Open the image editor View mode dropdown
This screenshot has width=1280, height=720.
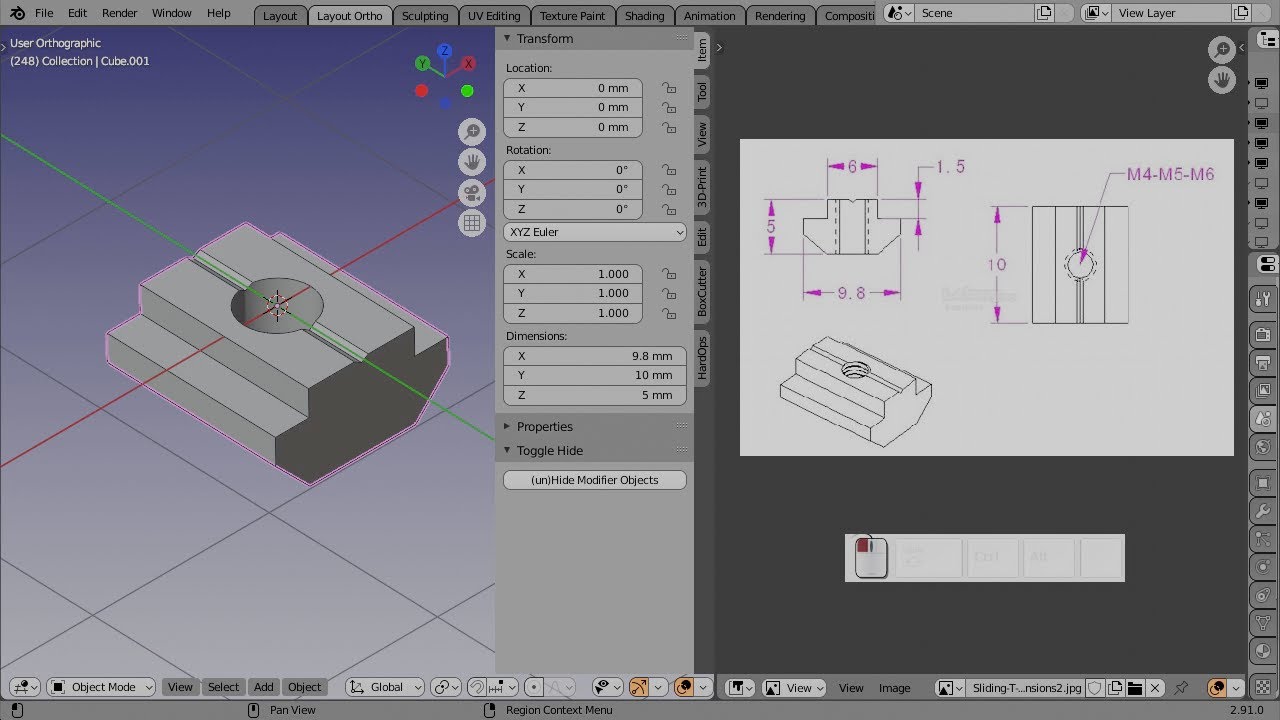pos(795,687)
